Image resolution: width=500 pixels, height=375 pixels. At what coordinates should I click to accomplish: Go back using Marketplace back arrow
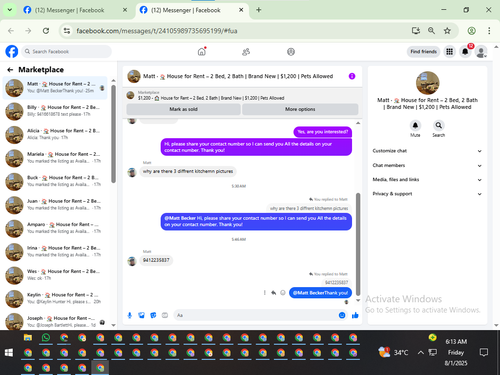(x=10, y=70)
